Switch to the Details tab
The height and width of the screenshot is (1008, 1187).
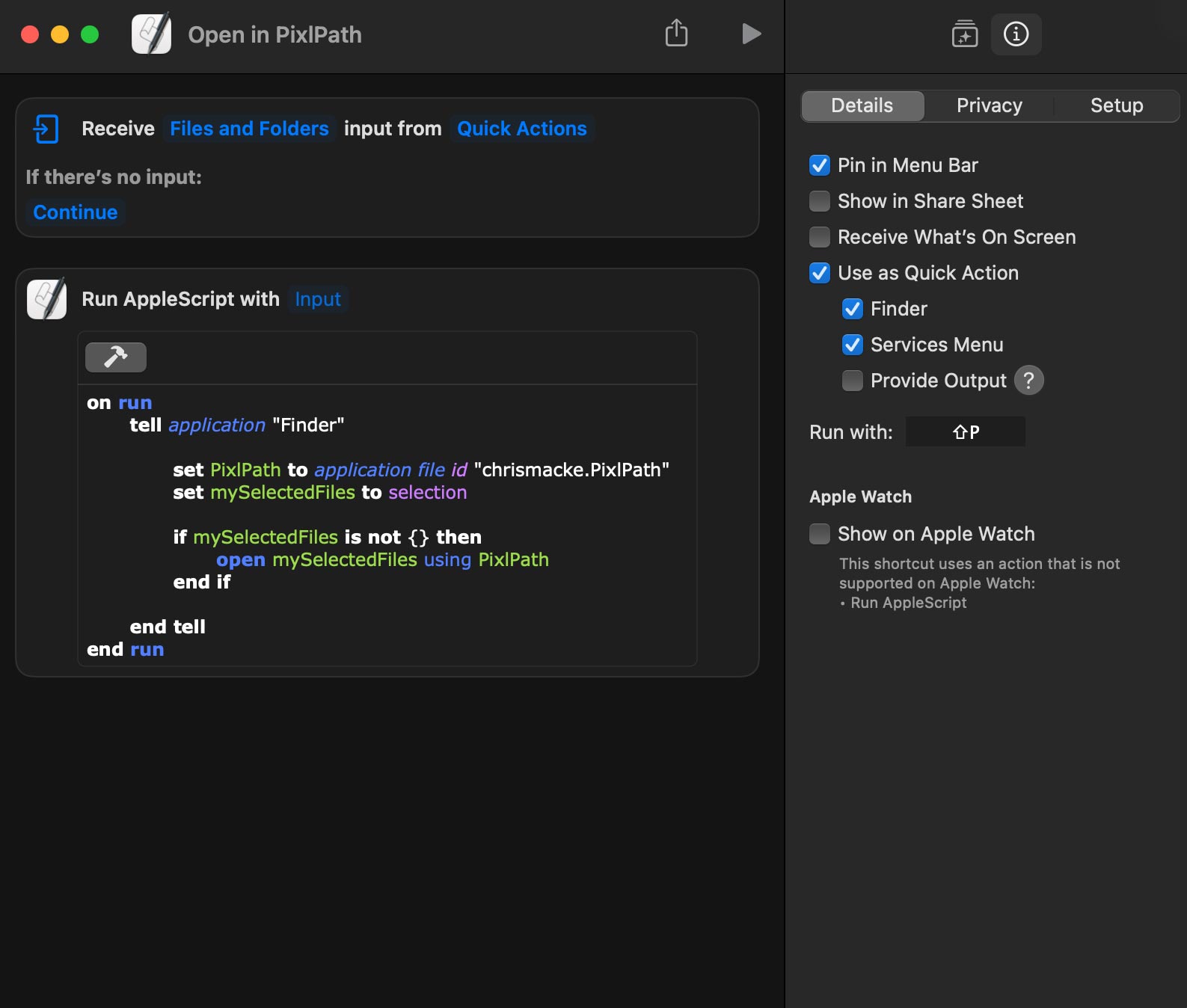click(x=862, y=105)
